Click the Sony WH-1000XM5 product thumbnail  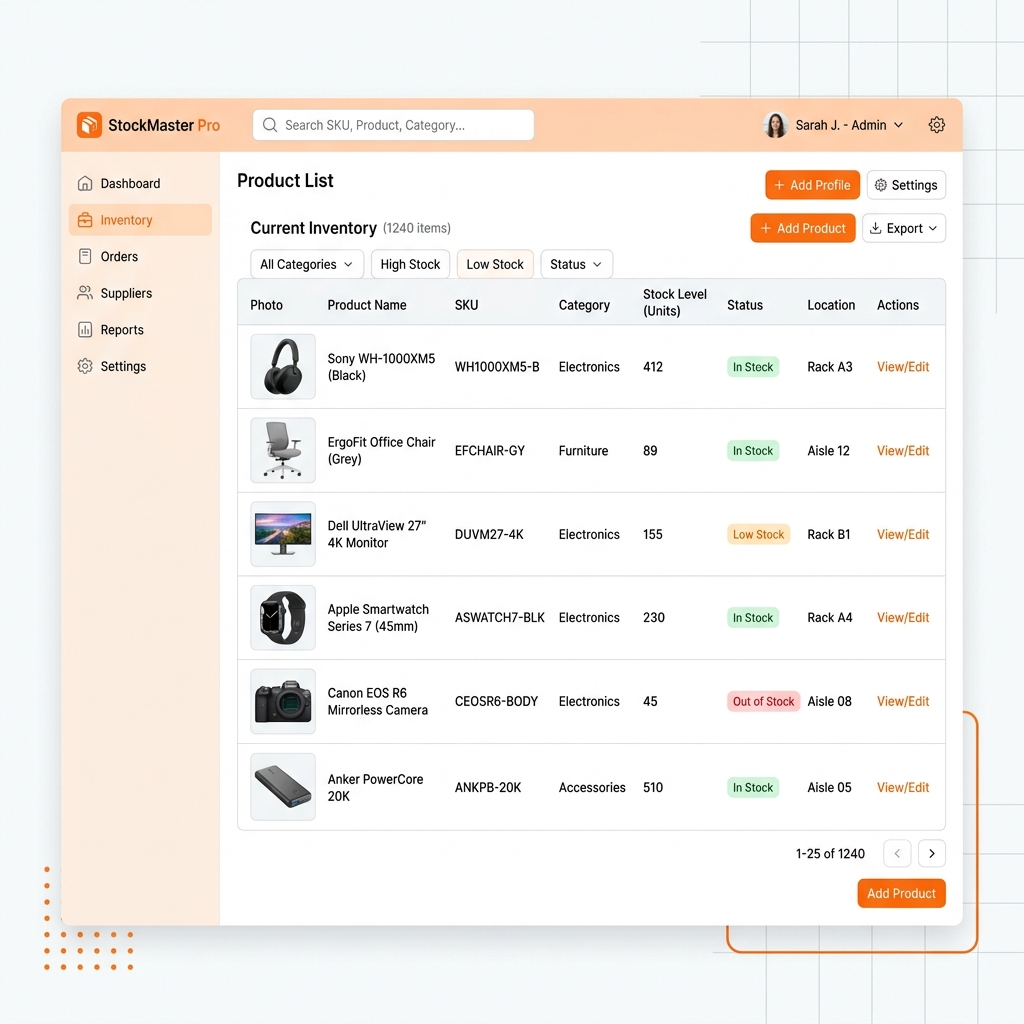pos(283,367)
